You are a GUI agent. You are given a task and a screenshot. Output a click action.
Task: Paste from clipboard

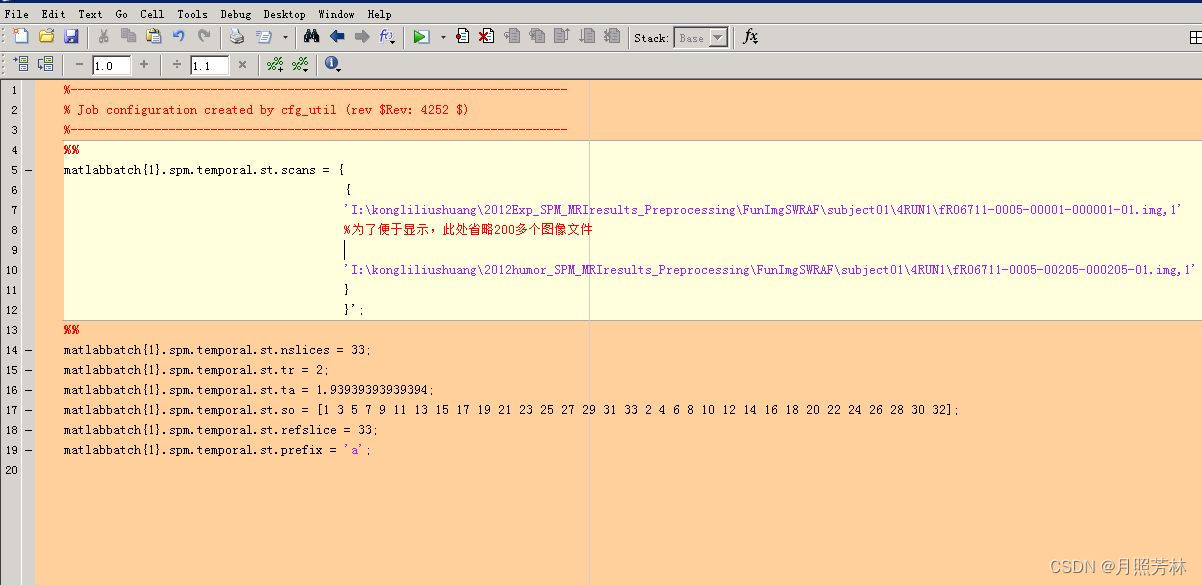coord(155,36)
